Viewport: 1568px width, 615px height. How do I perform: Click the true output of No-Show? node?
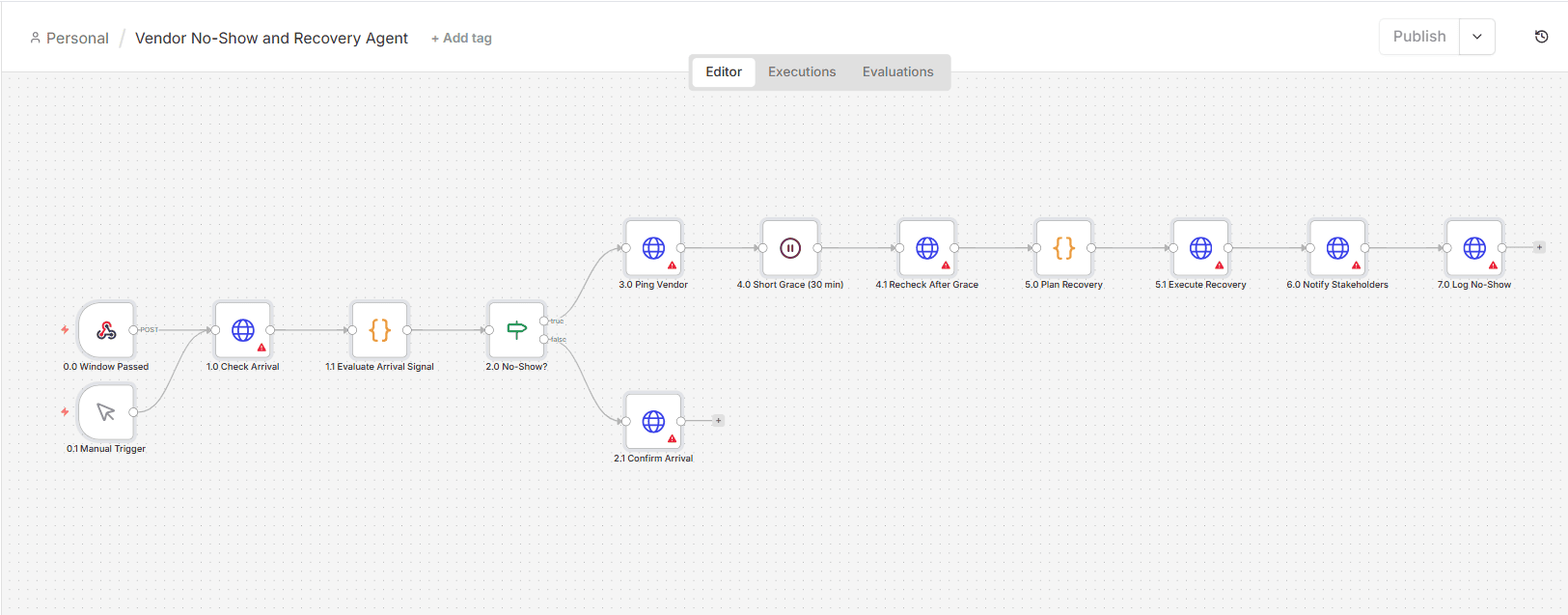(544, 321)
